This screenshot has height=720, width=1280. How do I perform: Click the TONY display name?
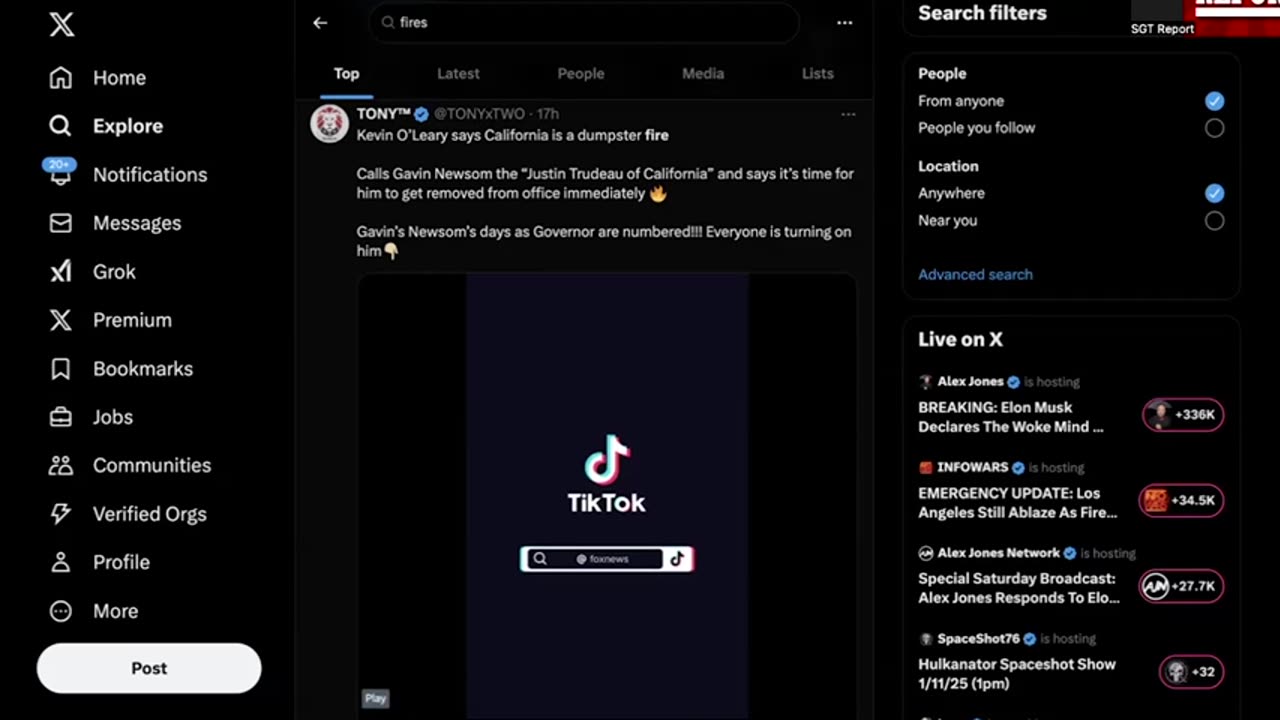click(x=384, y=114)
